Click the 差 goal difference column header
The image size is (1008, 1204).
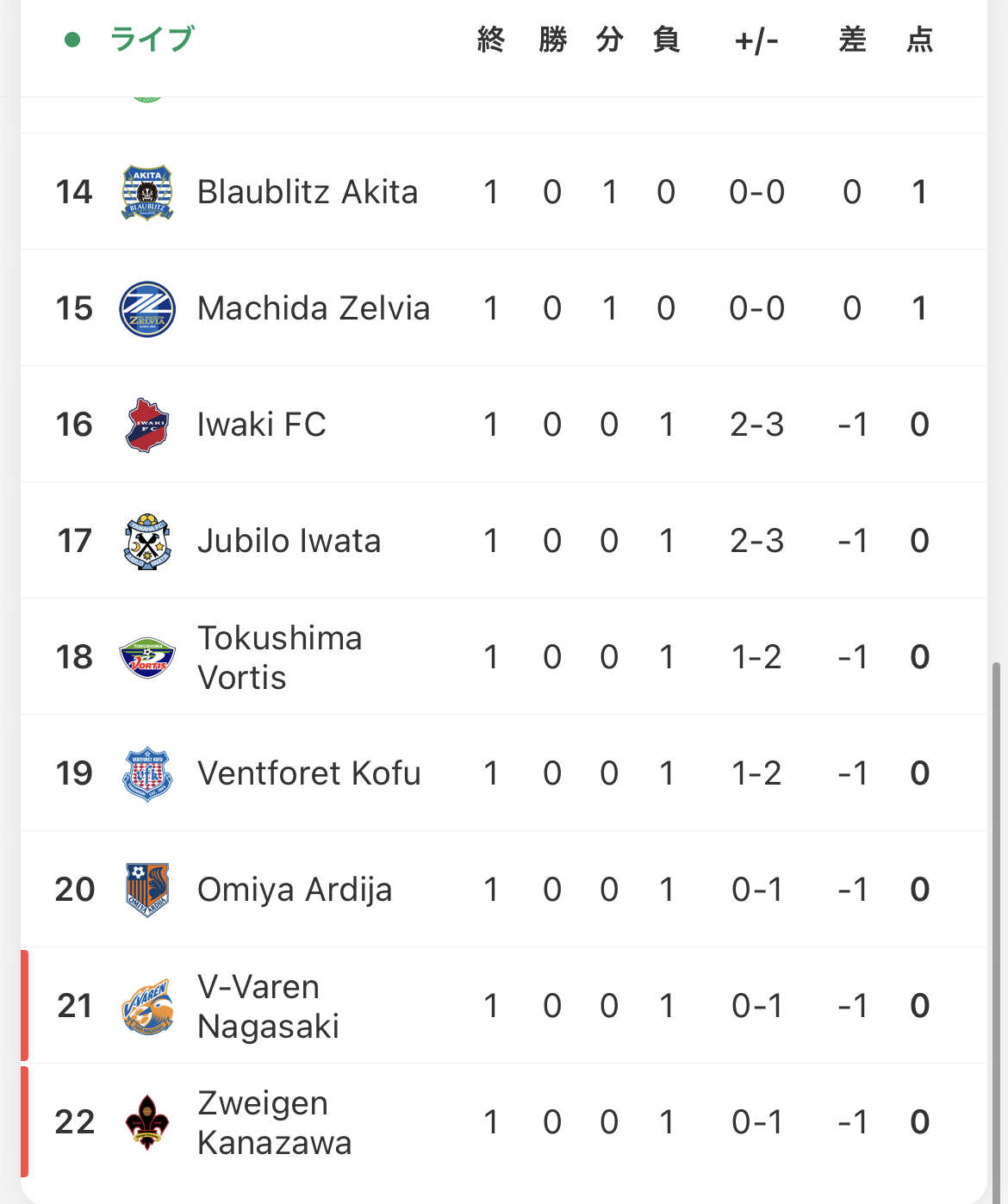tap(852, 40)
